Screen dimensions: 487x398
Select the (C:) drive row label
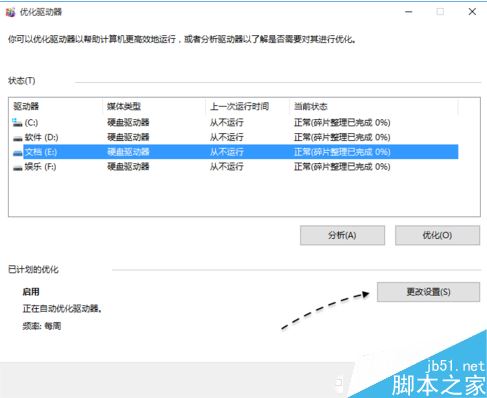click(x=31, y=123)
